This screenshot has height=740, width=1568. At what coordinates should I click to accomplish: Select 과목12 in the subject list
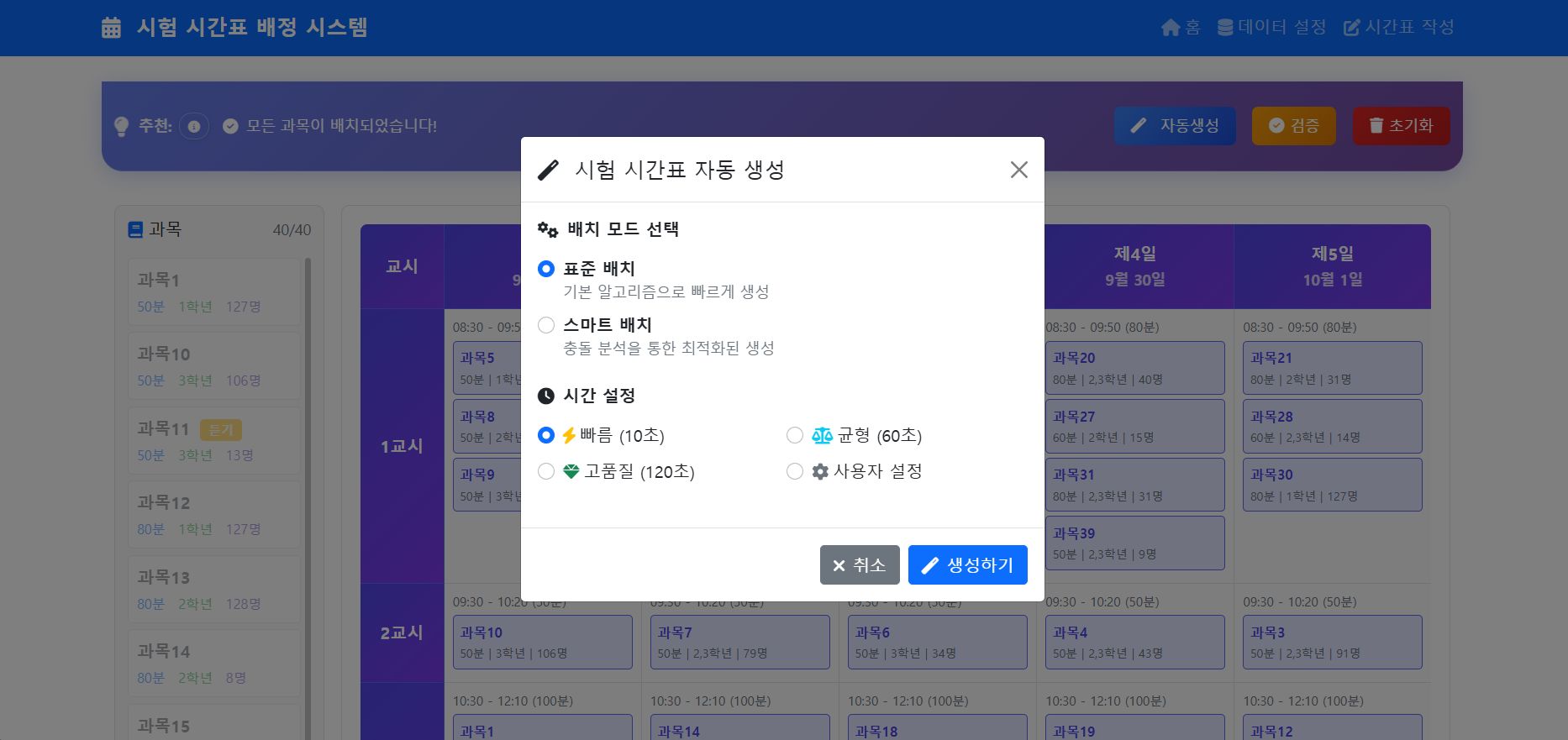pos(214,514)
